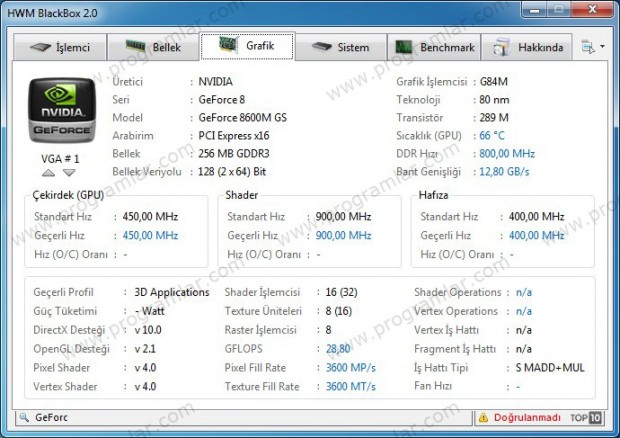Click the GeForce 8600M GS model value

click(x=243, y=117)
